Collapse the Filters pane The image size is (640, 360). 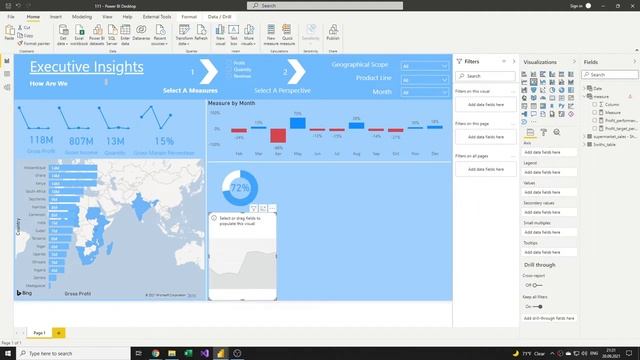(x=514, y=61)
